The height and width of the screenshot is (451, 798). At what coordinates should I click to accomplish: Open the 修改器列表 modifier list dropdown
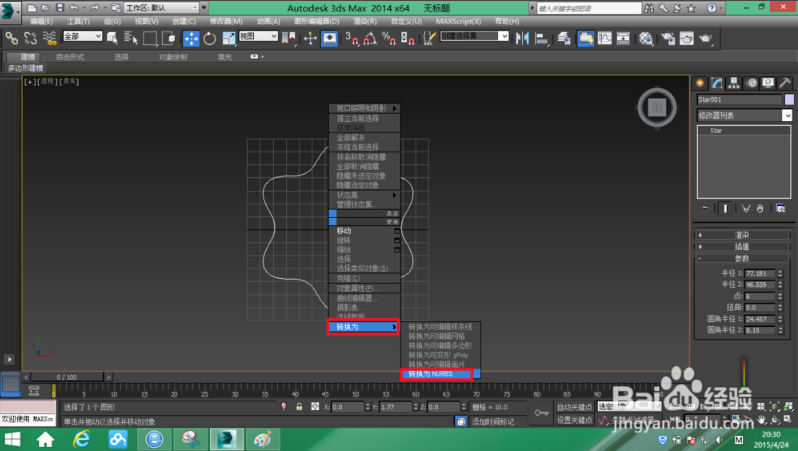(745, 116)
